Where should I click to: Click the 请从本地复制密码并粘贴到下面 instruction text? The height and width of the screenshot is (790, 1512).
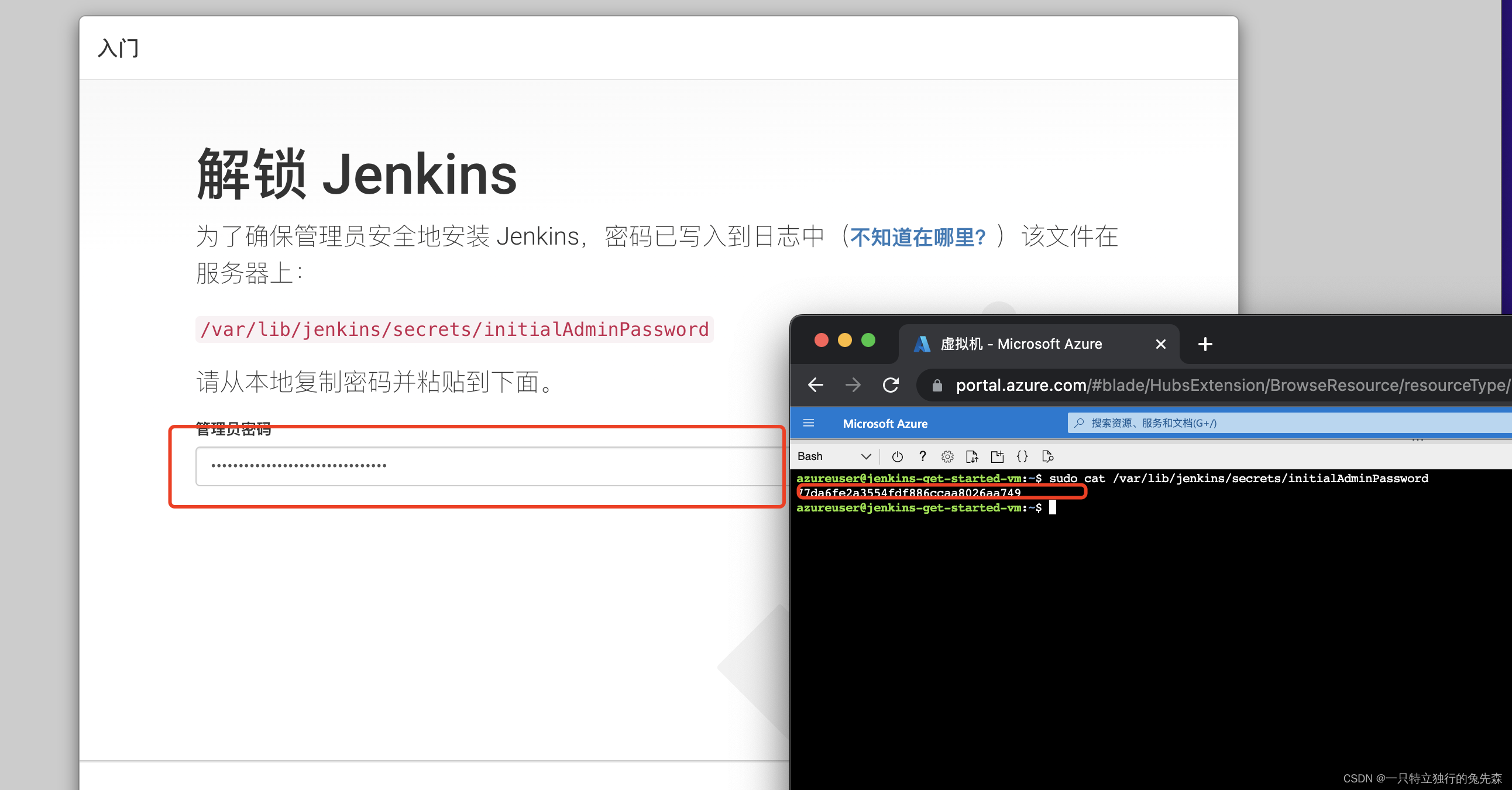click(x=374, y=382)
